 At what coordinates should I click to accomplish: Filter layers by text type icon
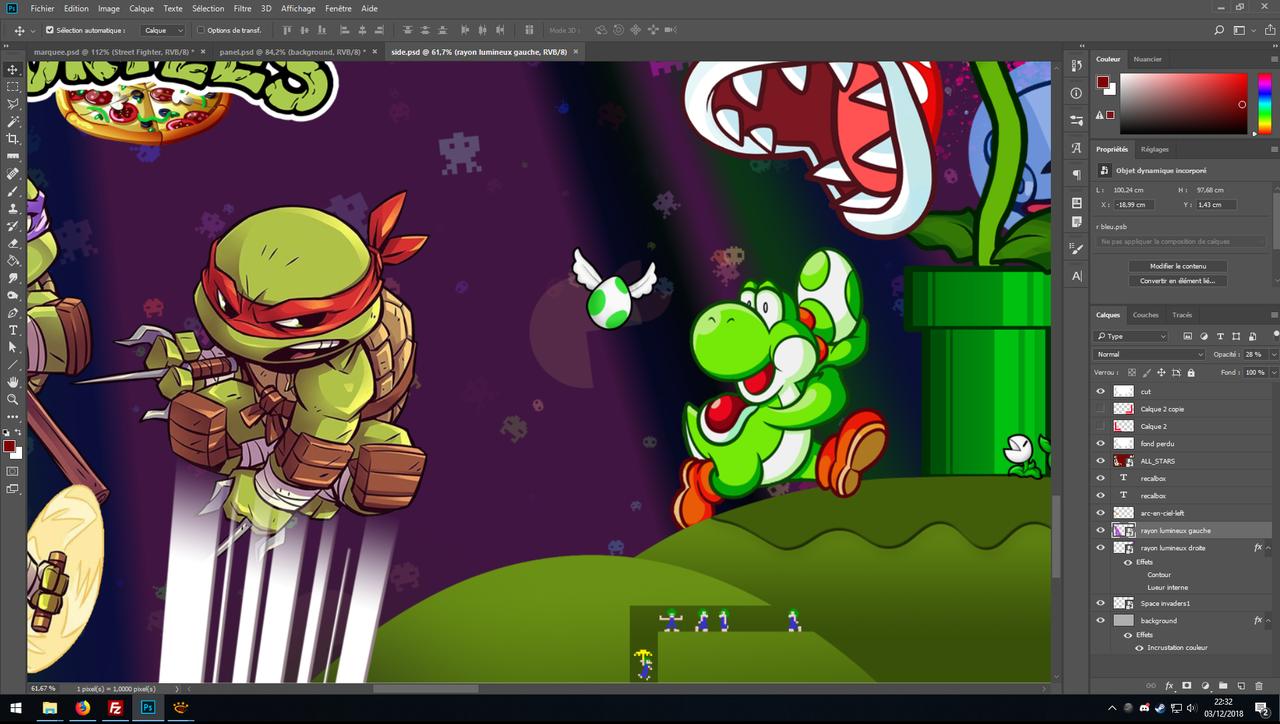(1220, 336)
